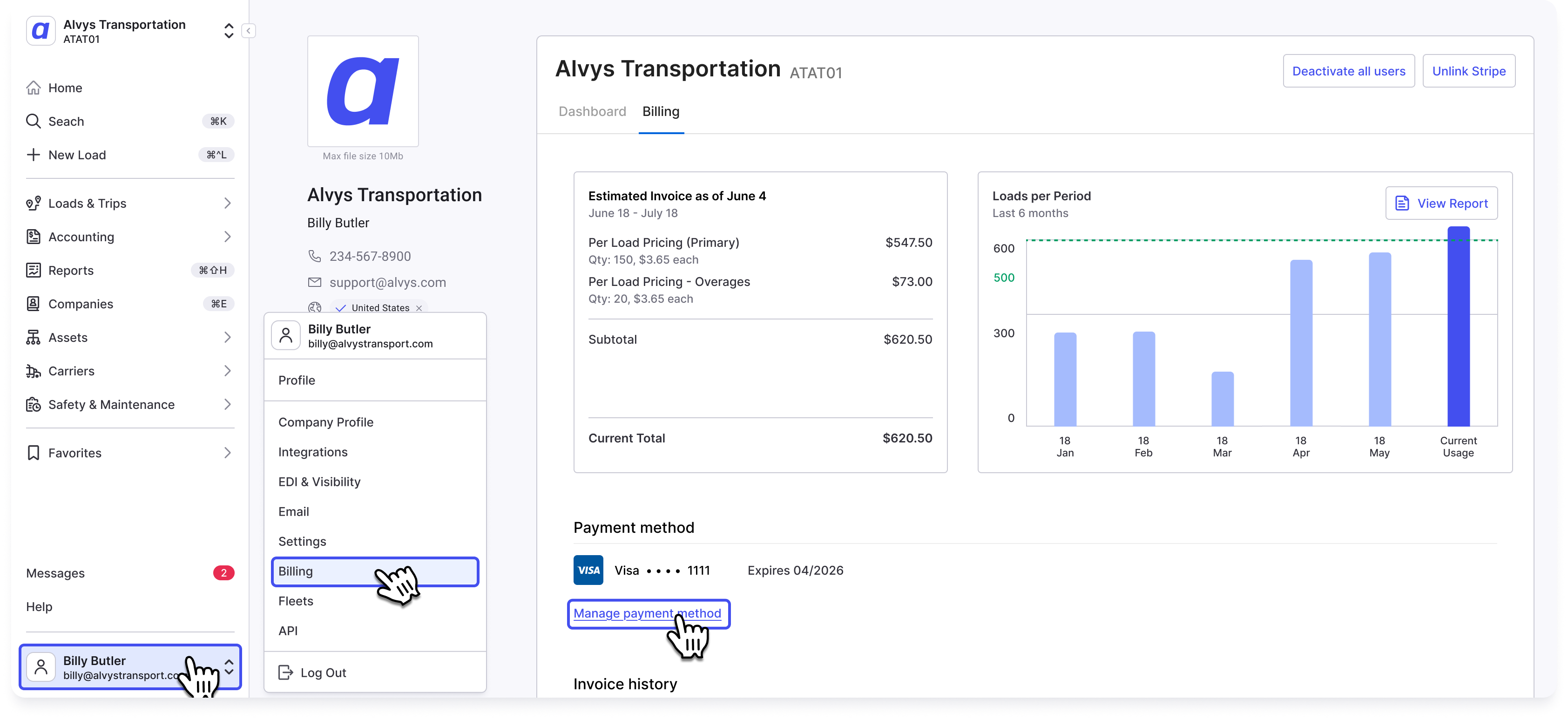Select Company Profile in the user menu
Image resolution: width=1568 pixels, height=720 pixels.
(x=375, y=421)
